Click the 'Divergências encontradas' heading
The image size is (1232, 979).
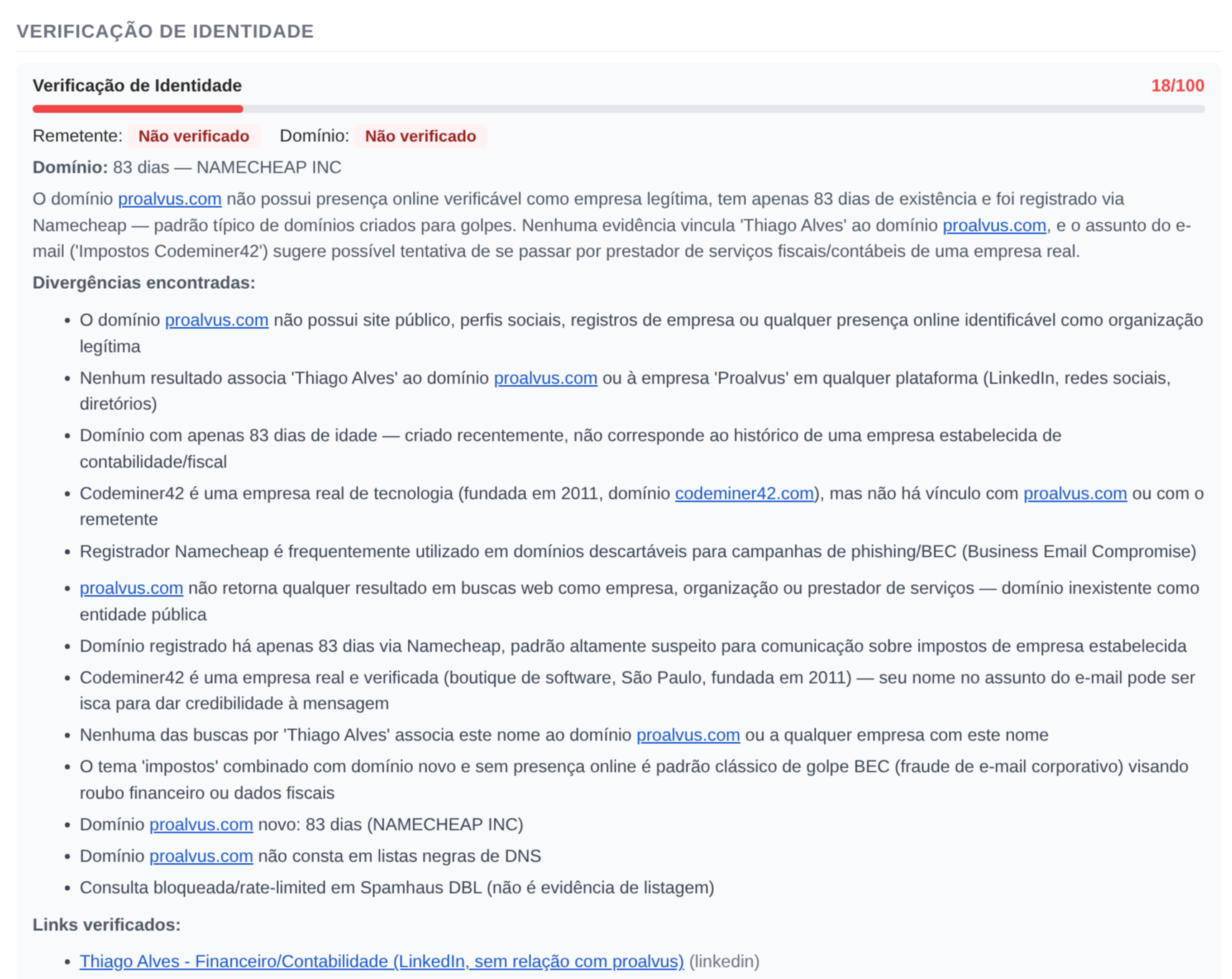click(x=143, y=282)
